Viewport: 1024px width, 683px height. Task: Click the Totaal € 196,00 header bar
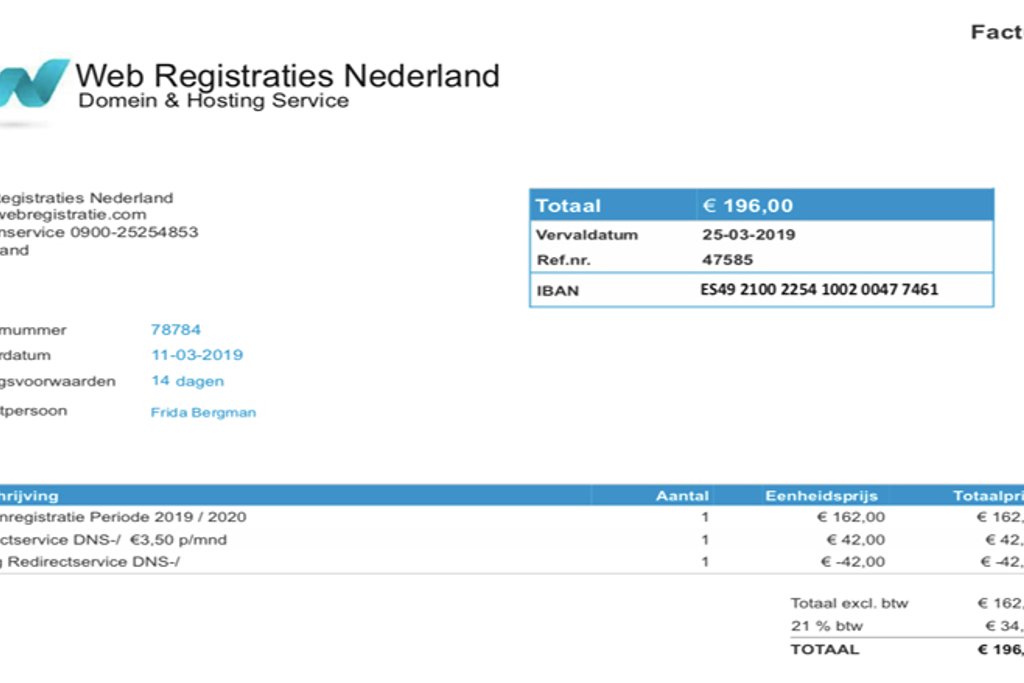(x=761, y=206)
